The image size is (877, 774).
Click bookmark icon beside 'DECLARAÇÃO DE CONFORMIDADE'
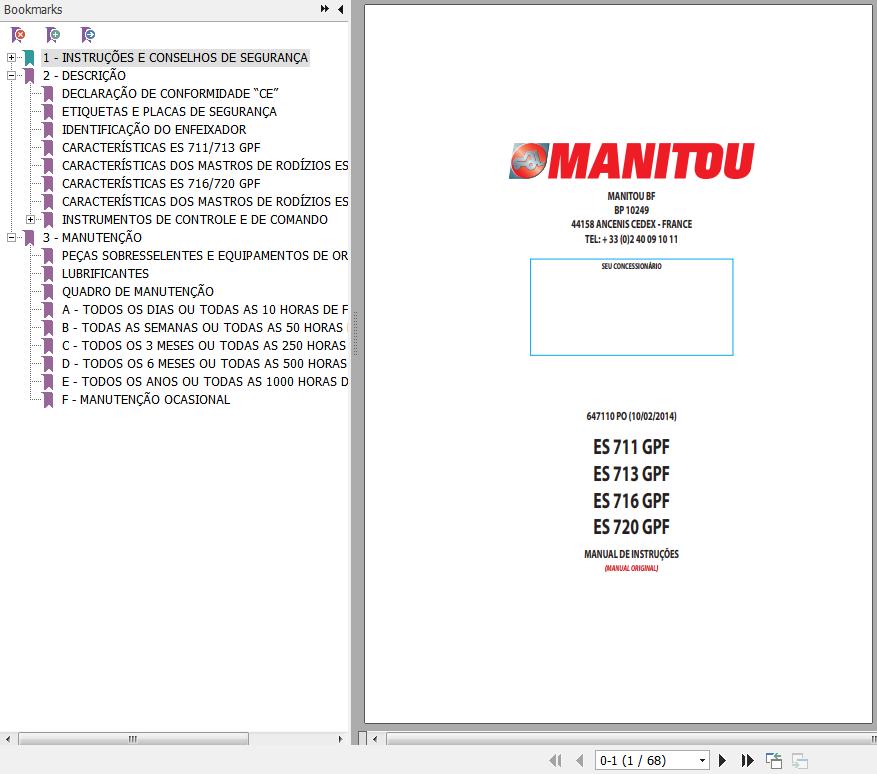(x=49, y=94)
